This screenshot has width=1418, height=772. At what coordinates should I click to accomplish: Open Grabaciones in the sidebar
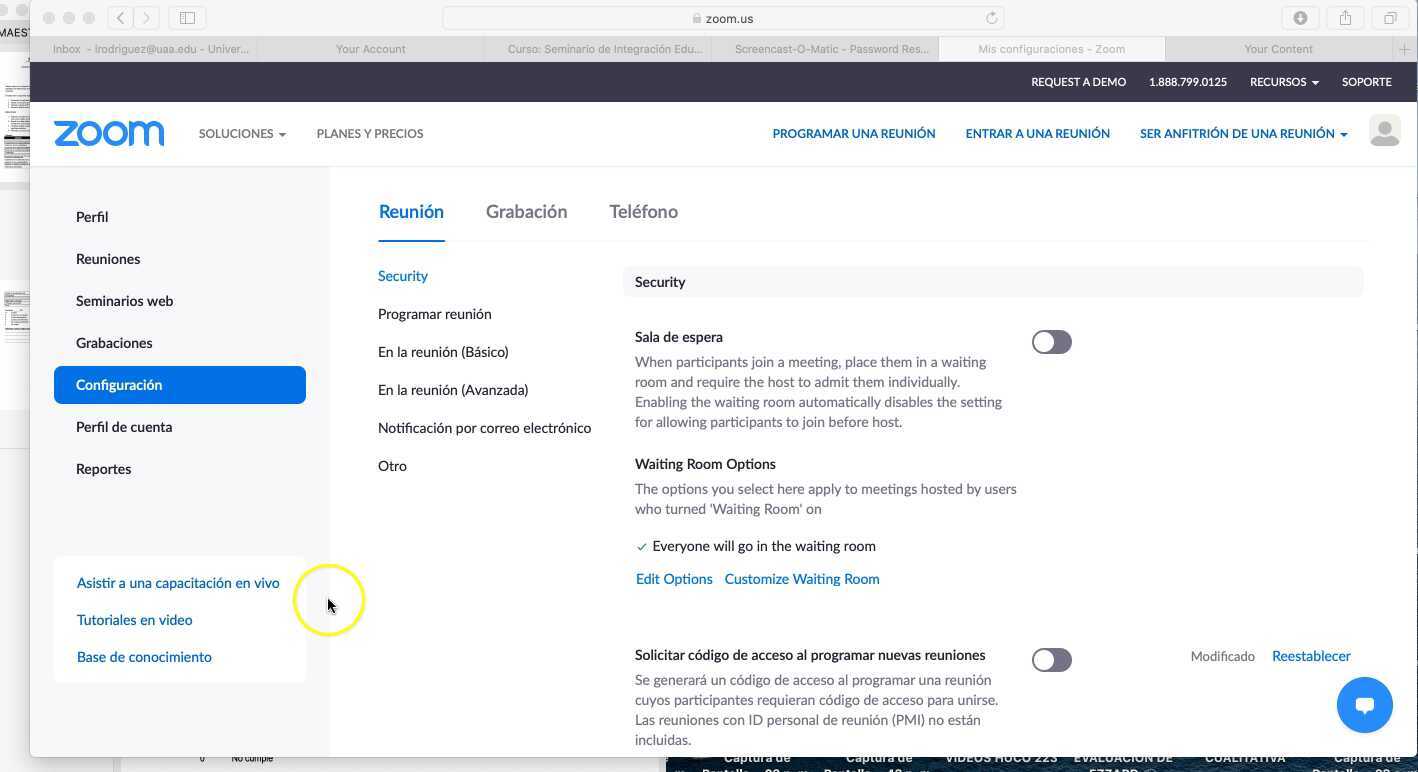tap(114, 343)
